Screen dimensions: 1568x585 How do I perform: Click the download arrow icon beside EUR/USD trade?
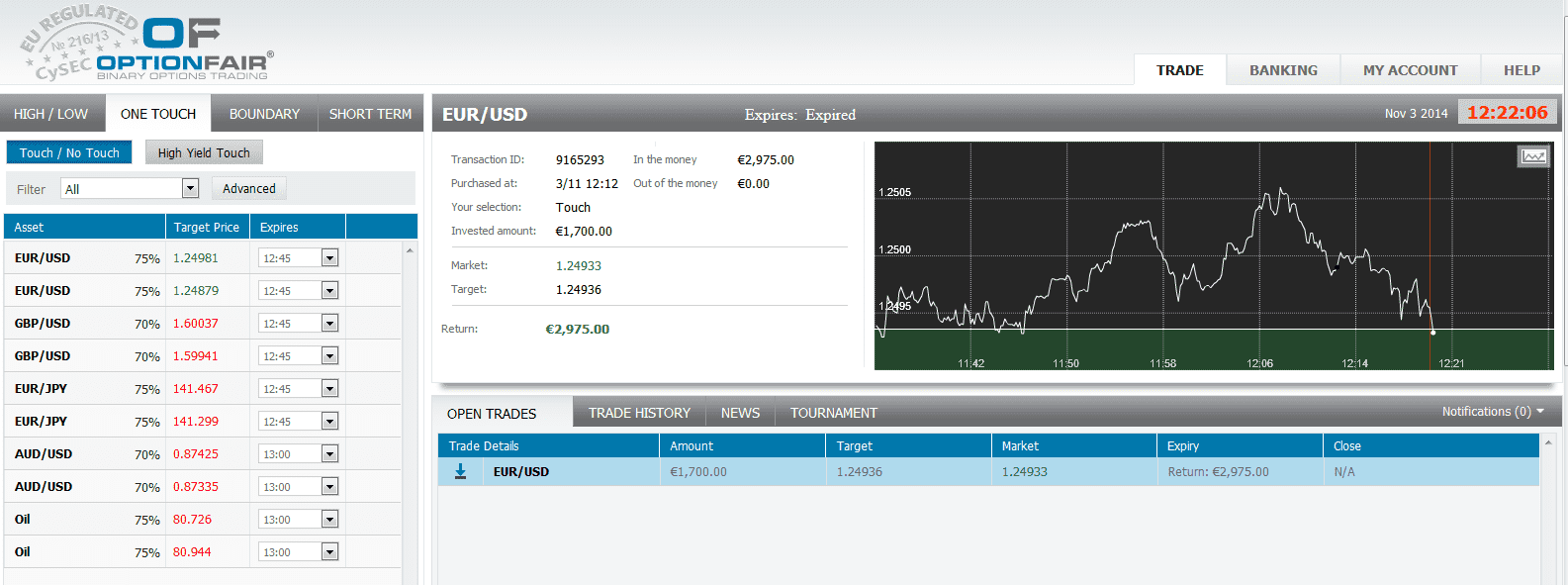(x=460, y=471)
